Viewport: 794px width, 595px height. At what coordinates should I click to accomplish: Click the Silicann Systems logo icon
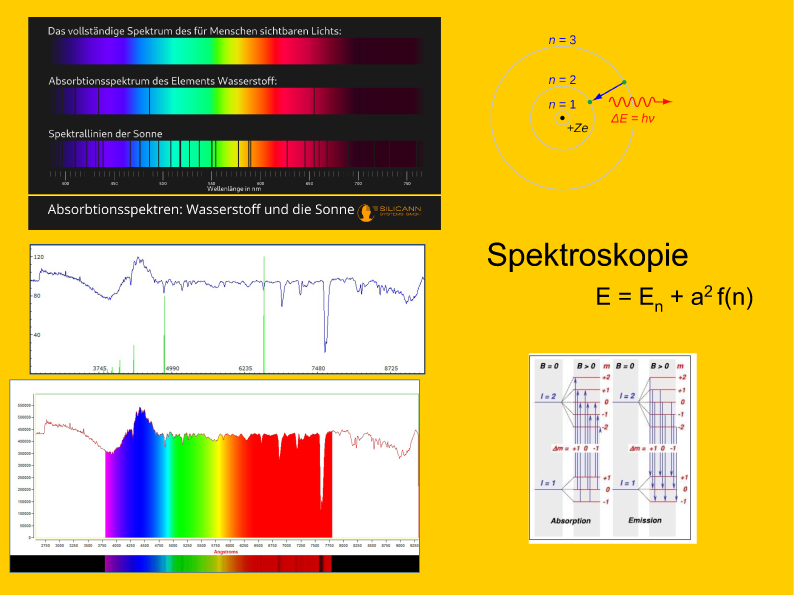pyautogui.click(x=366, y=212)
